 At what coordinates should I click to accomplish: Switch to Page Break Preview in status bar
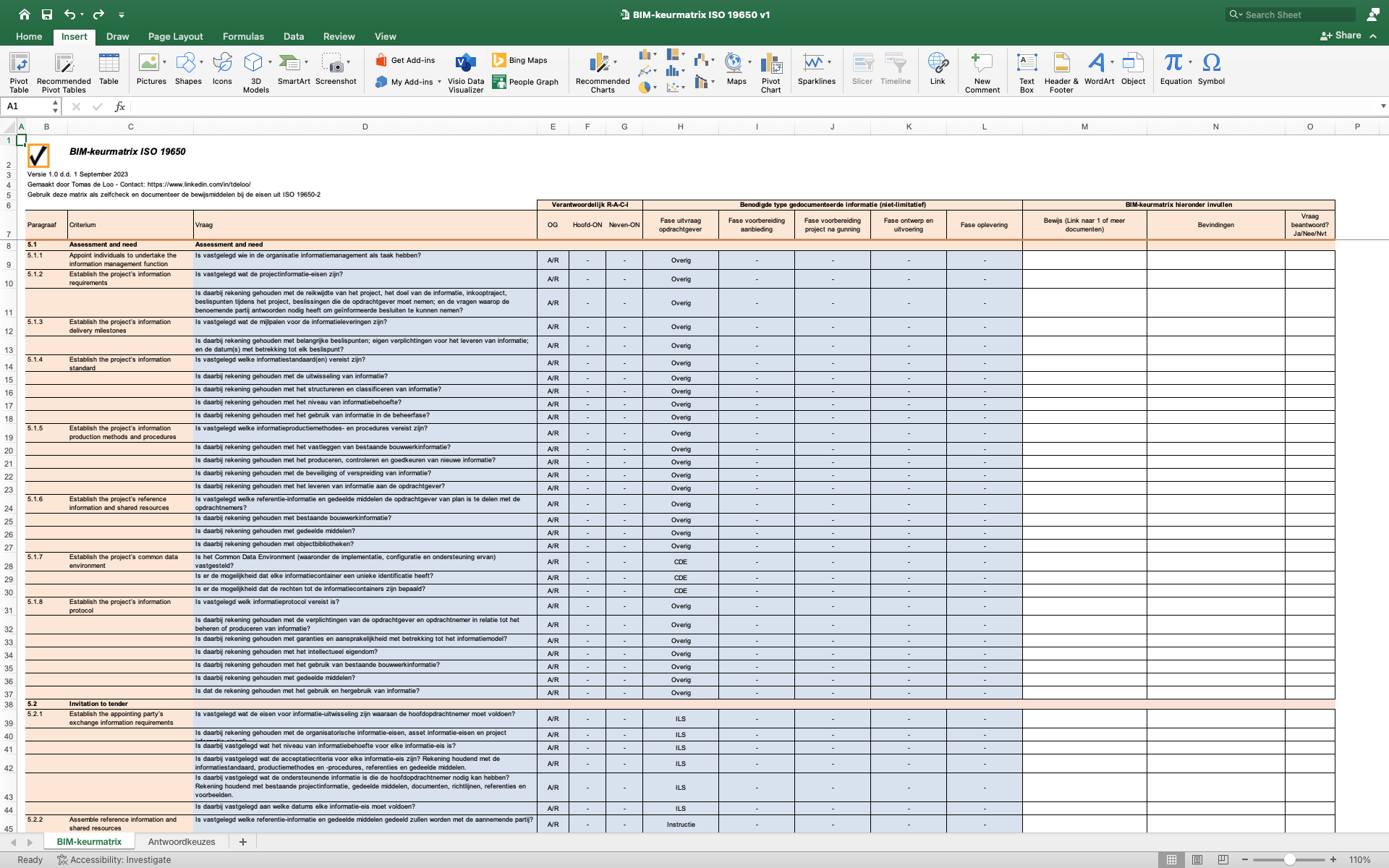pos(1223,860)
